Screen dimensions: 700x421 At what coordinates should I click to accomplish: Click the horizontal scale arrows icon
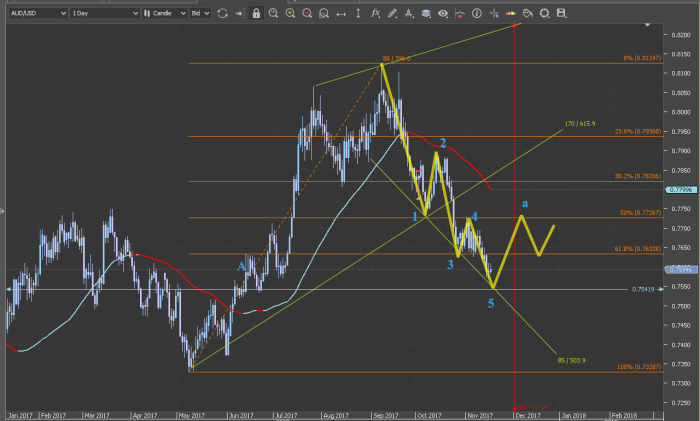[x=342, y=14]
